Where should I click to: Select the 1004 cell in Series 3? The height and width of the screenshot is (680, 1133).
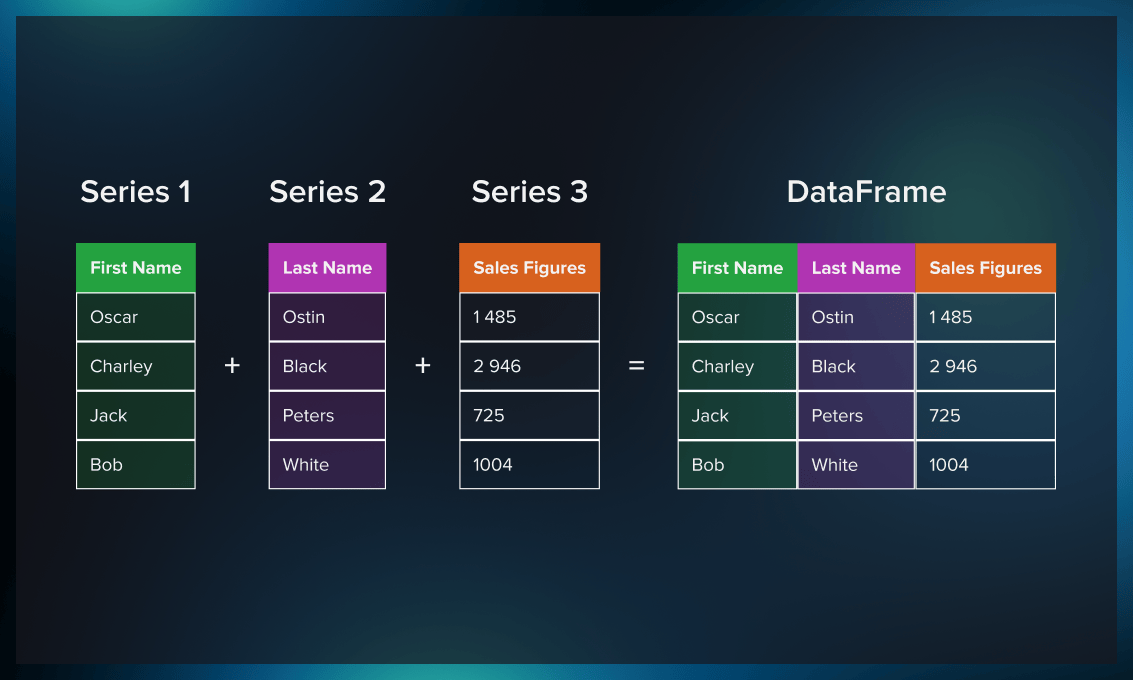(530, 465)
